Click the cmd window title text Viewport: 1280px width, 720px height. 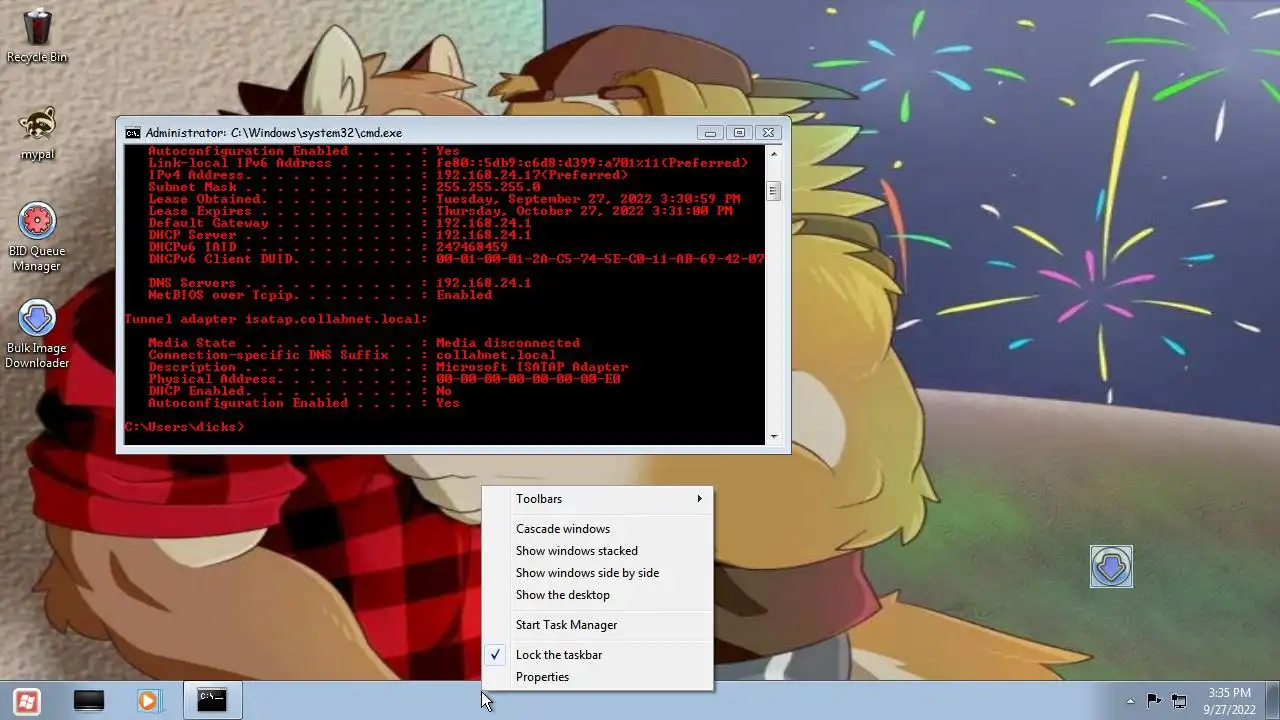(274, 132)
